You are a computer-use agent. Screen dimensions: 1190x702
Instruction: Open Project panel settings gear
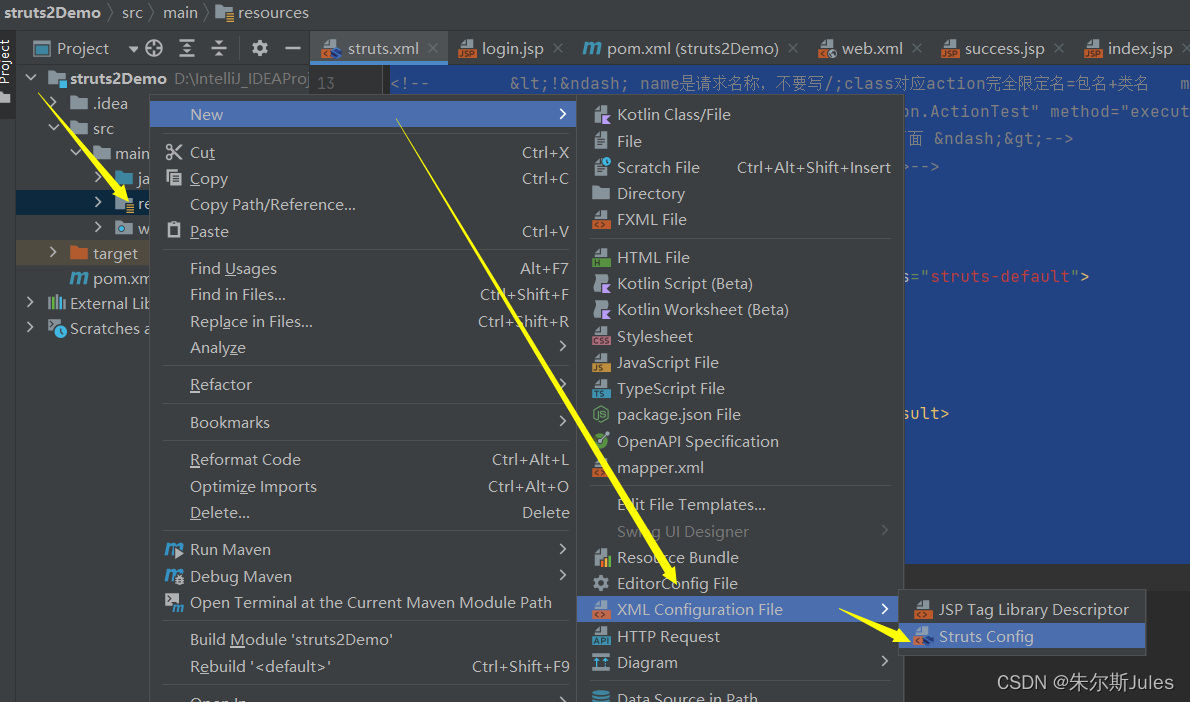(x=260, y=49)
